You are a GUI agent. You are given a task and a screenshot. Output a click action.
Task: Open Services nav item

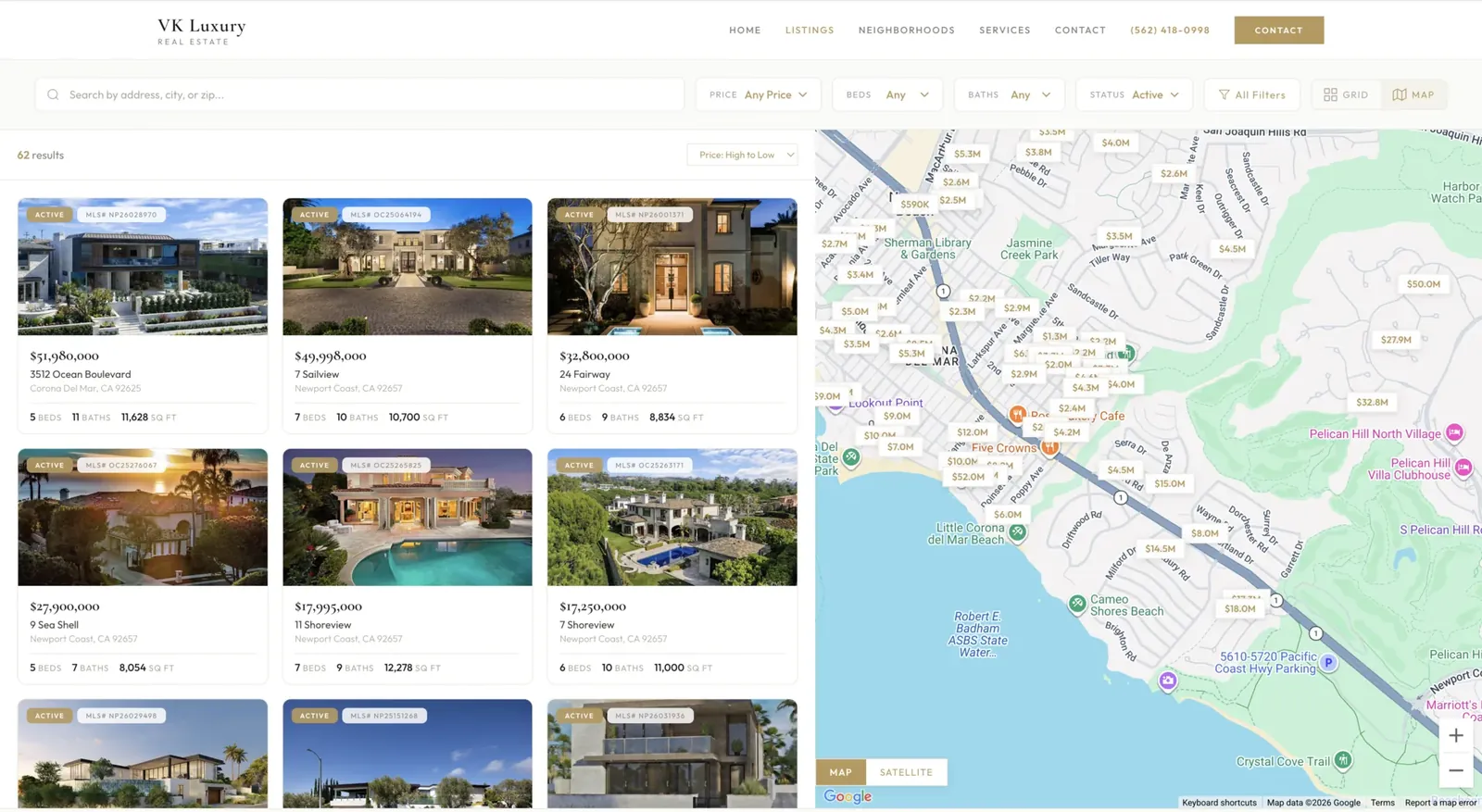coord(1004,31)
